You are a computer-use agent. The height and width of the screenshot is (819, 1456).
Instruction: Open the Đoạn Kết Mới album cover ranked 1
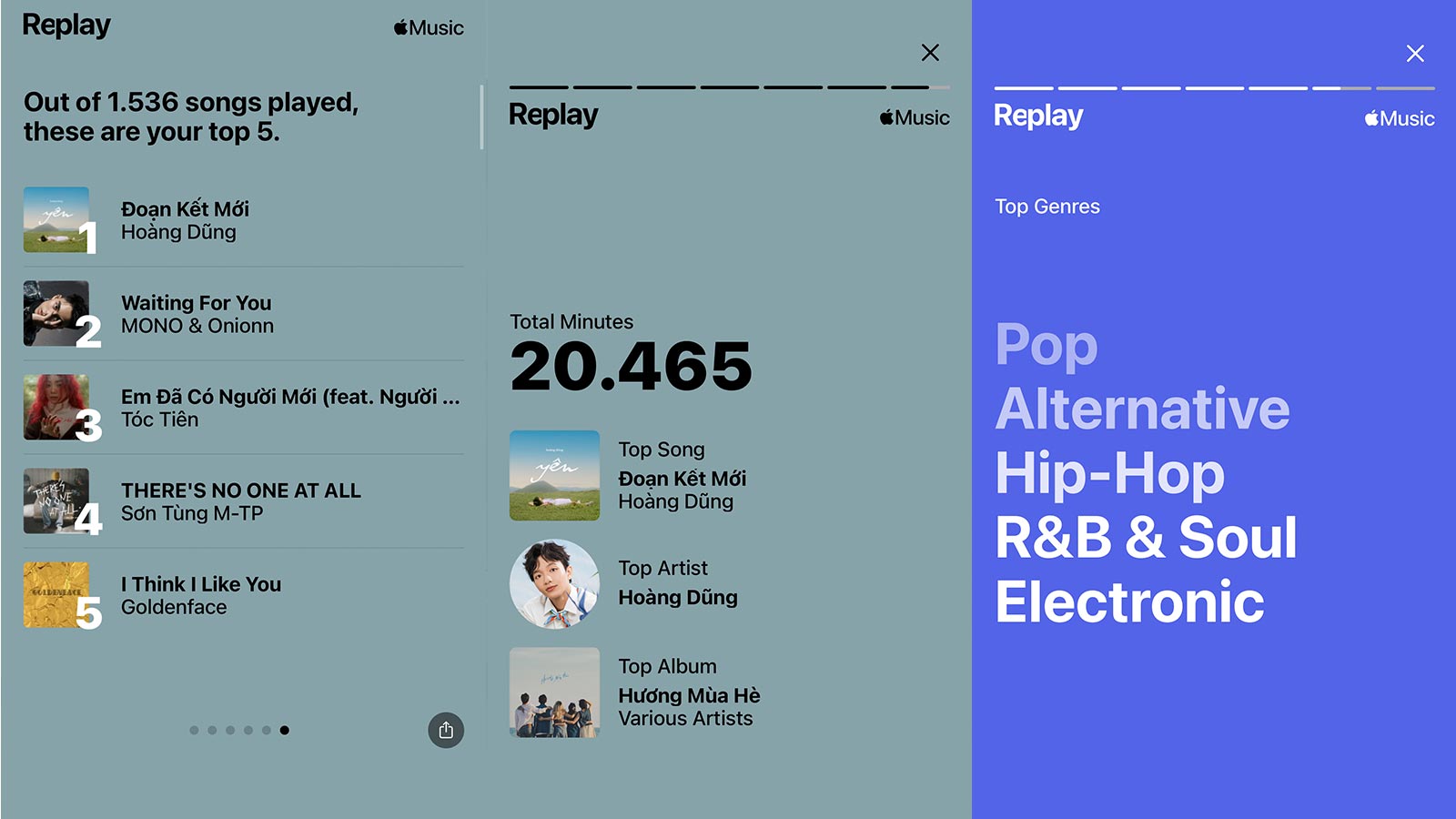pos(56,219)
